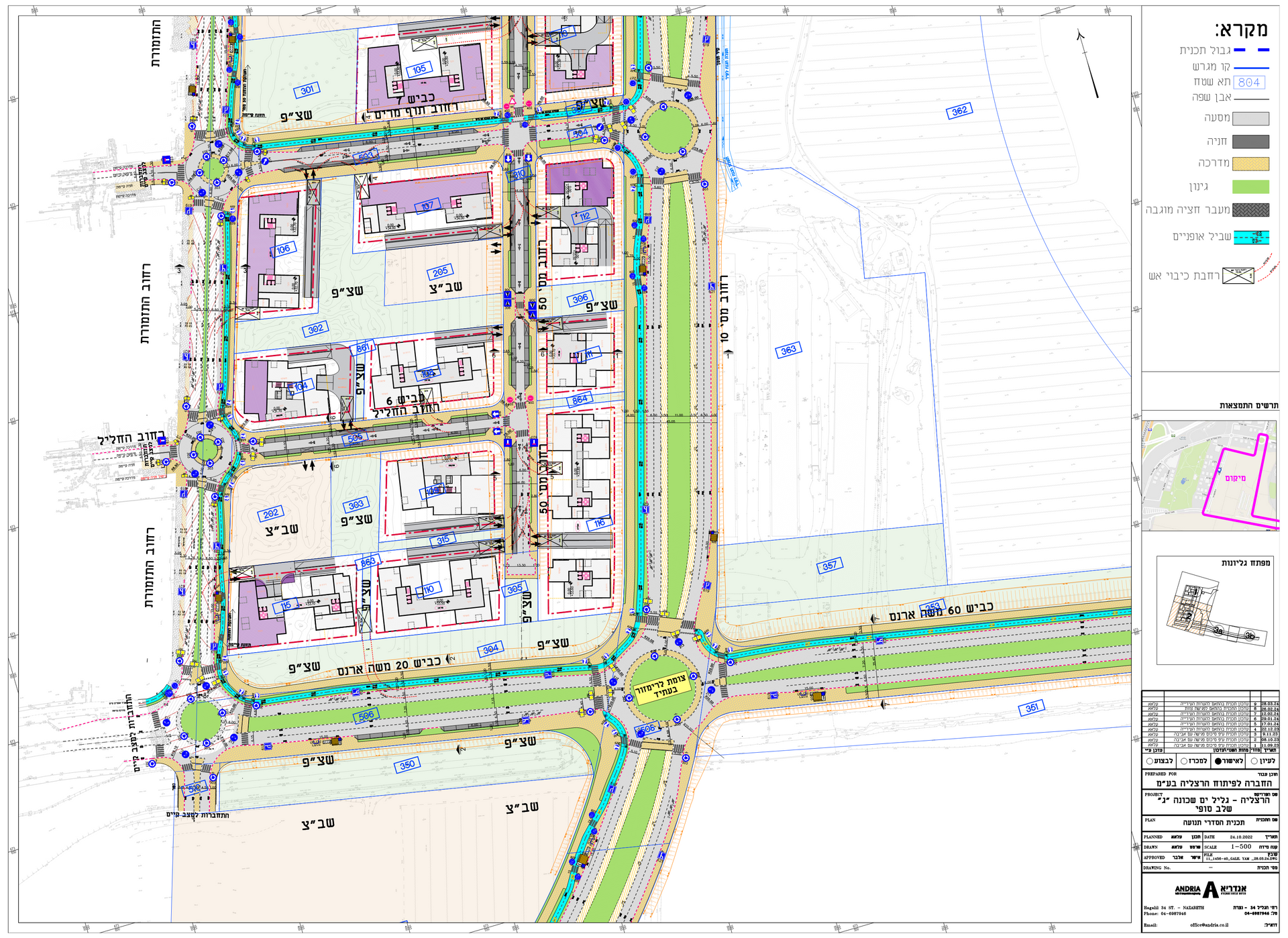This screenshot has height=938, width=1288.
Task: Click the dark gray parking legend swatch
Action: (1250, 142)
